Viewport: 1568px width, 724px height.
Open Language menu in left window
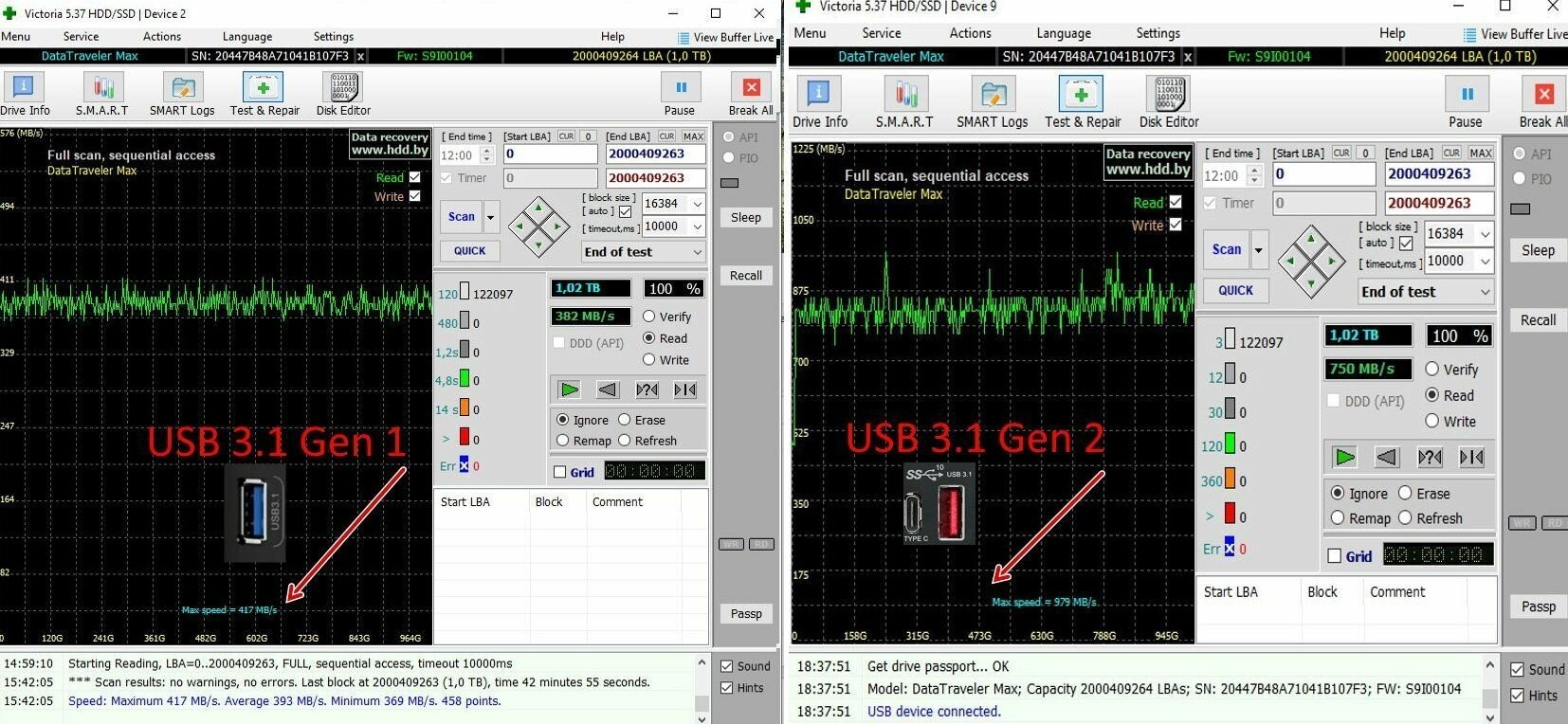coord(247,37)
